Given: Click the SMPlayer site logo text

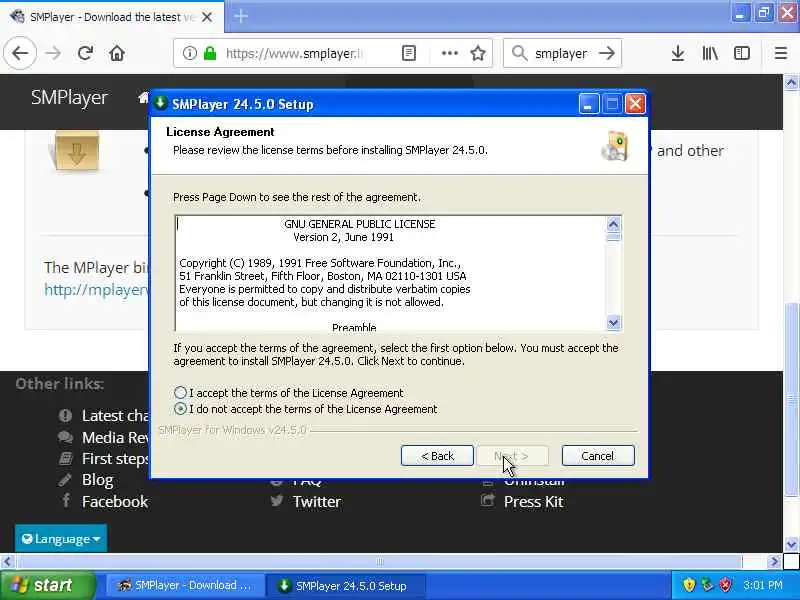Looking at the screenshot, I should click(69, 97).
